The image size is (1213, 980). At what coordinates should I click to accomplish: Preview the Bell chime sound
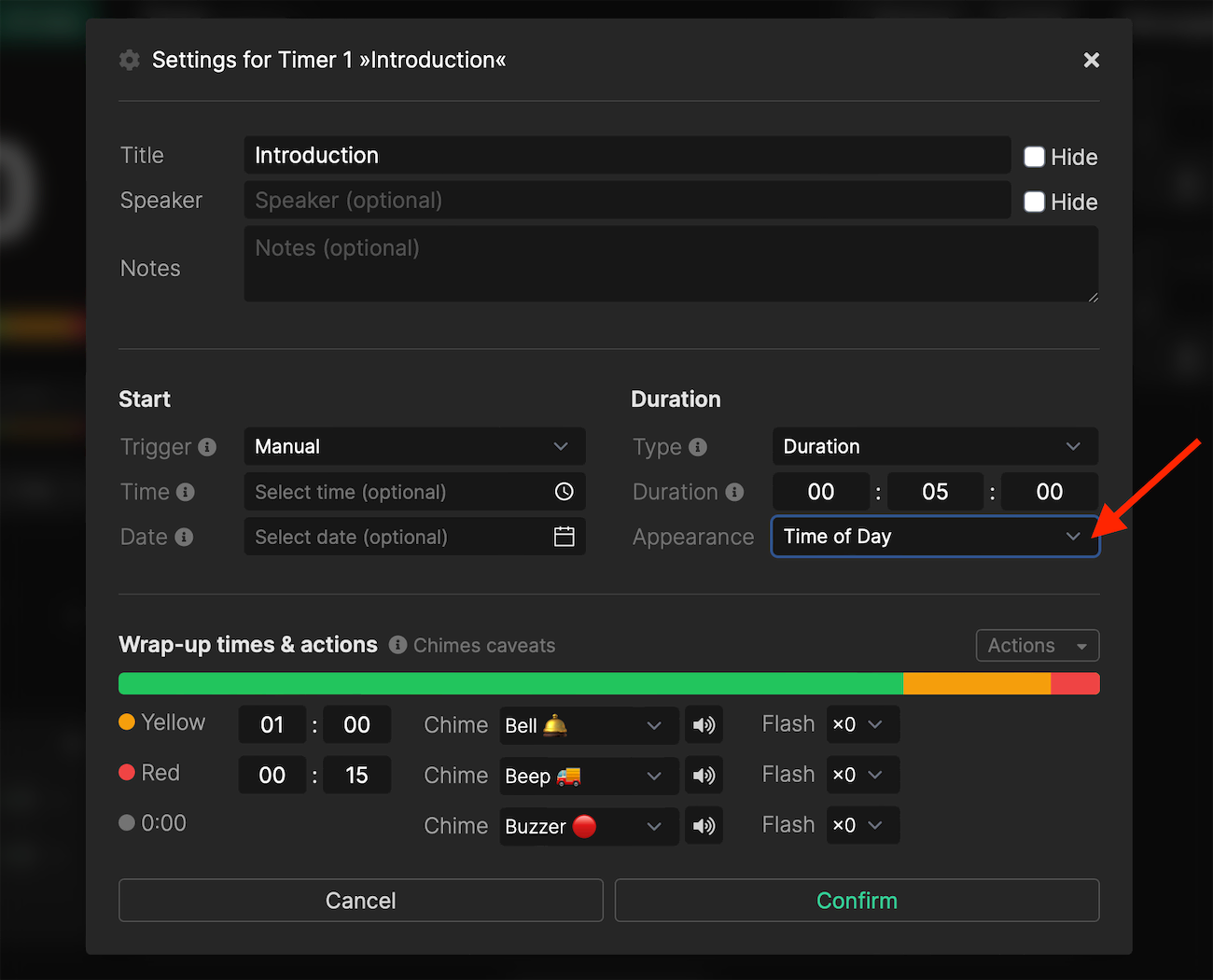pyautogui.click(x=704, y=725)
